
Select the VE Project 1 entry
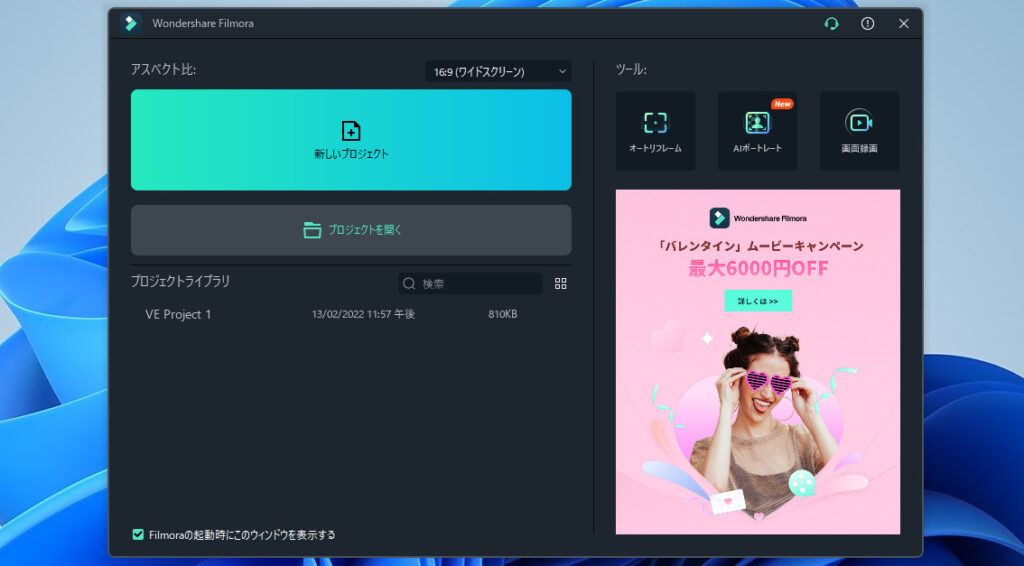point(351,314)
